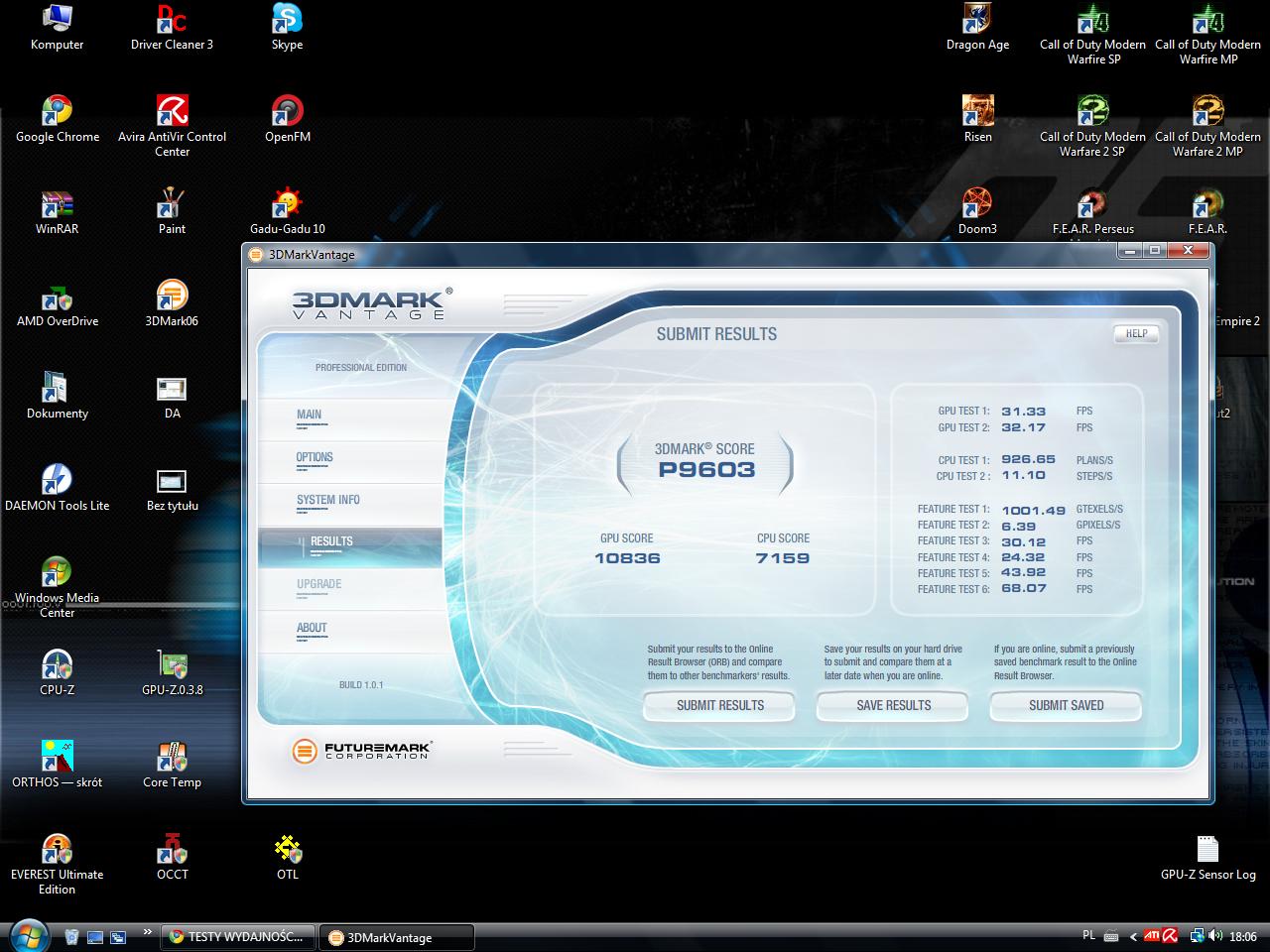The image size is (1270, 952).
Task: Select the 3DMark06 desktop icon
Action: [172, 304]
